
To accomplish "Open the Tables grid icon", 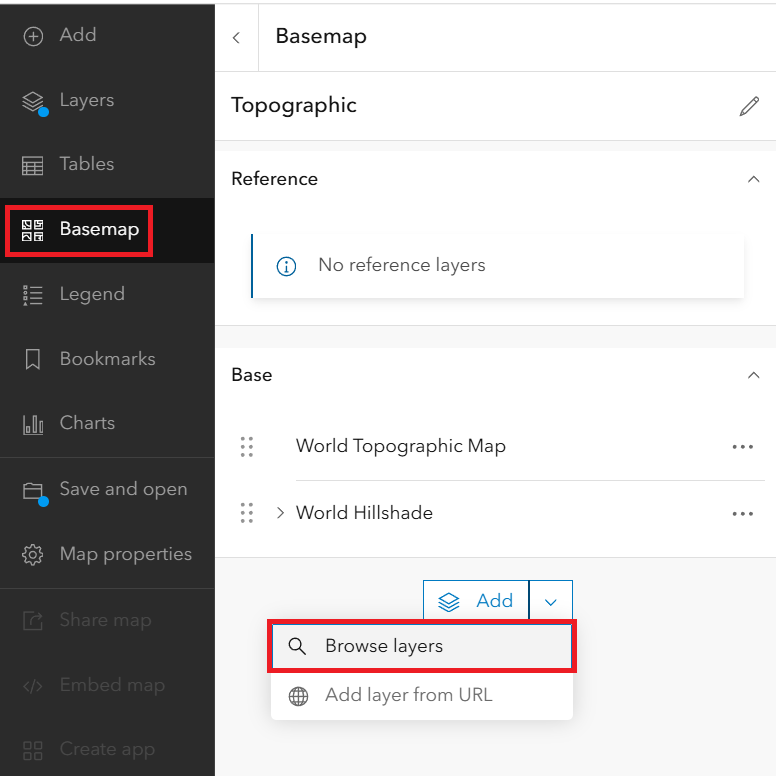I will [x=33, y=166].
